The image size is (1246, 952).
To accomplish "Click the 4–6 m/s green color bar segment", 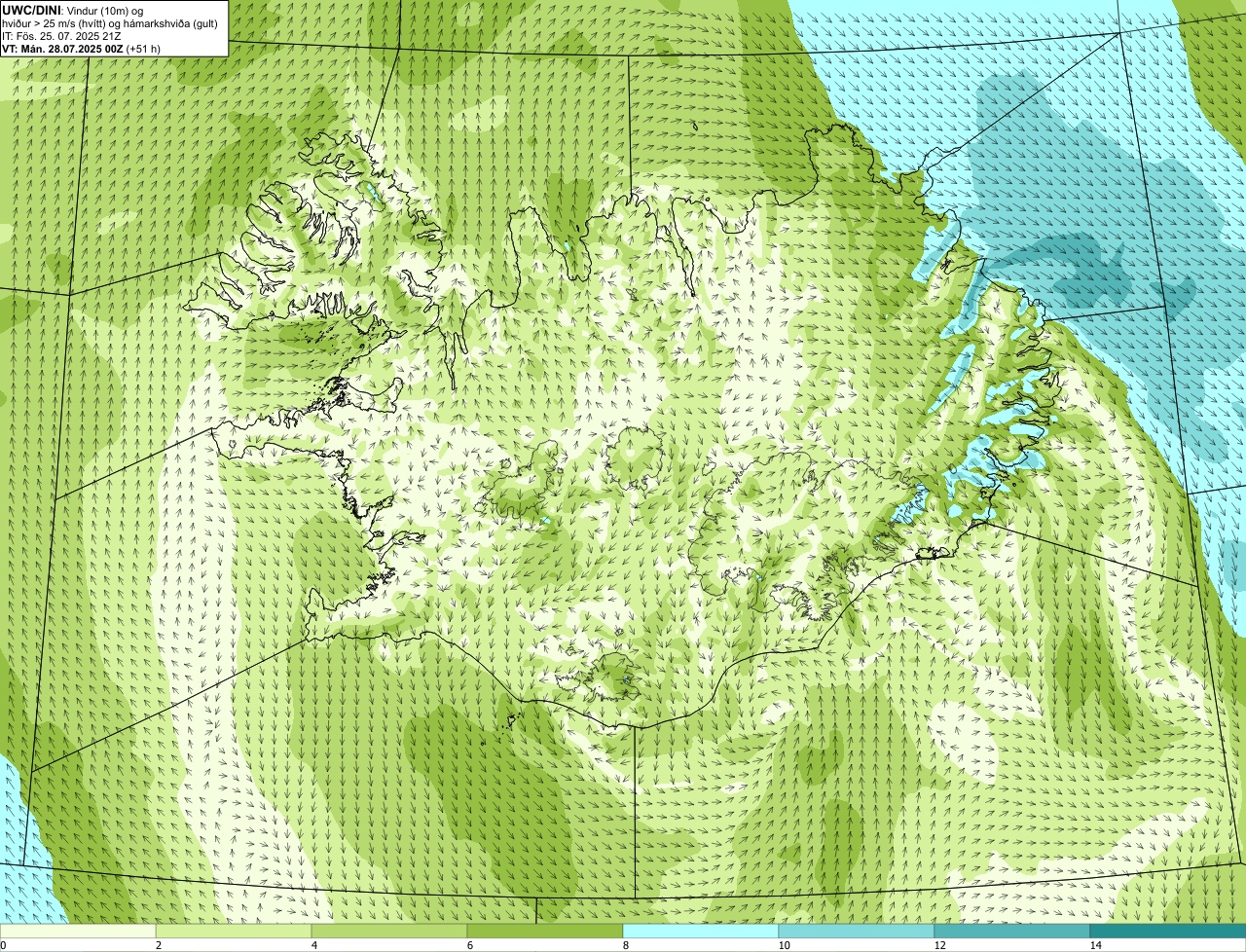I will tap(389, 931).
